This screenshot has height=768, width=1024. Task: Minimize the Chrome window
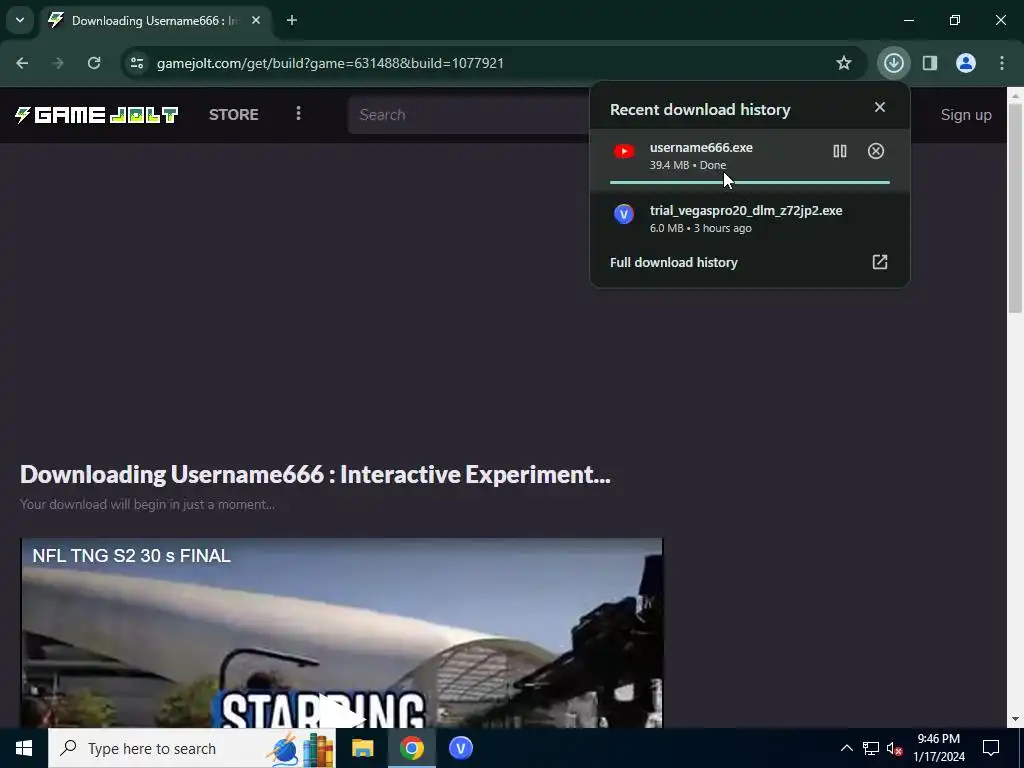(908, 21)
